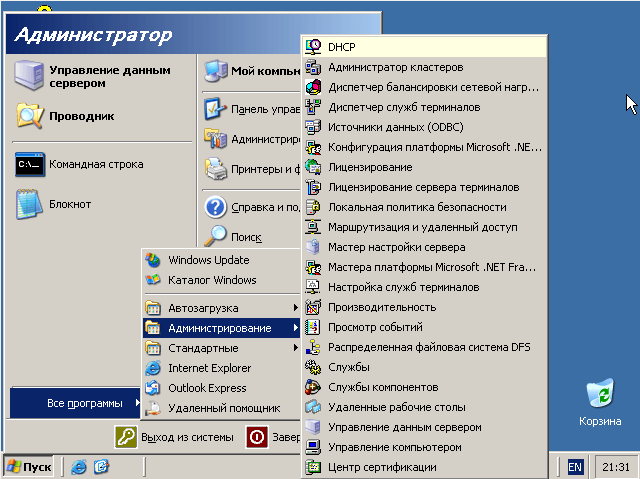Click the system clock showing 21:31
Screen dimensions: 640x479
[x=614, y=467]
